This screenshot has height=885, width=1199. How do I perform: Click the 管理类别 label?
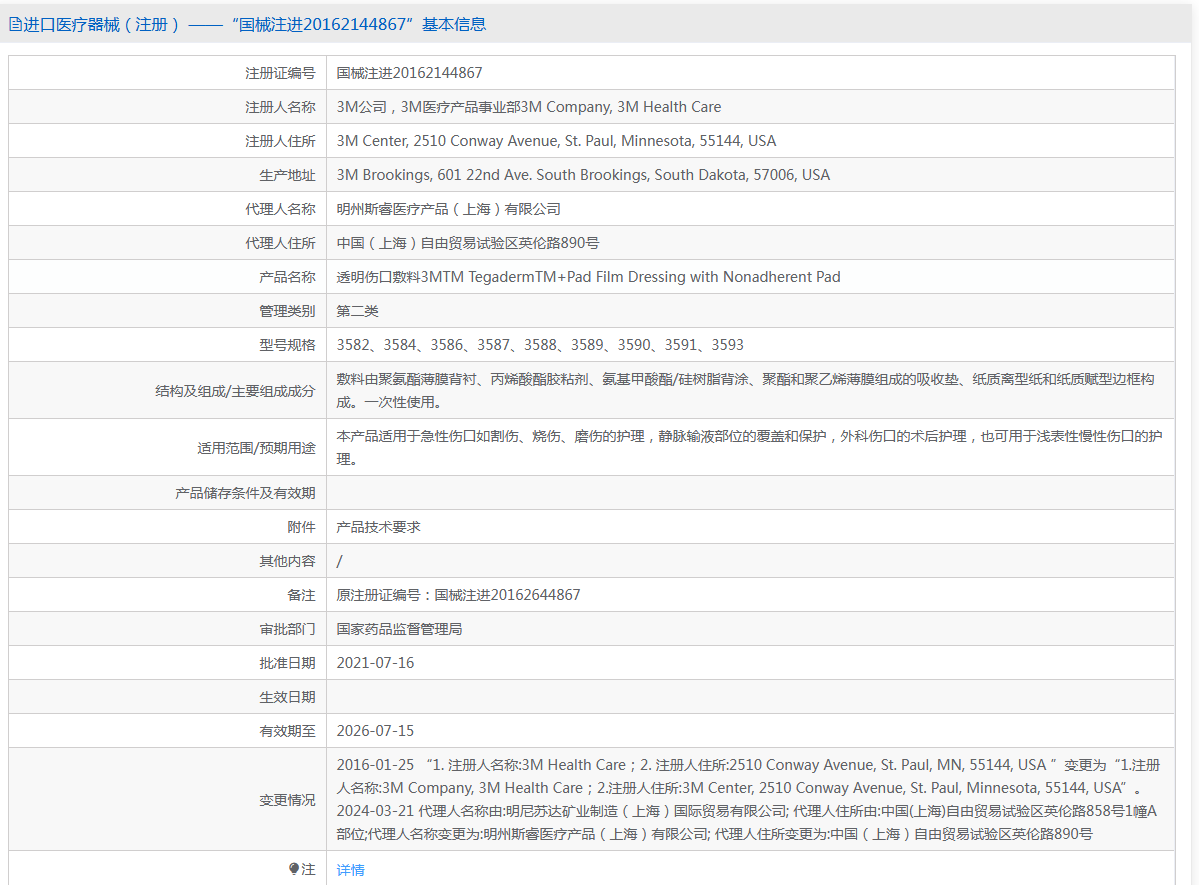point(287,311)
